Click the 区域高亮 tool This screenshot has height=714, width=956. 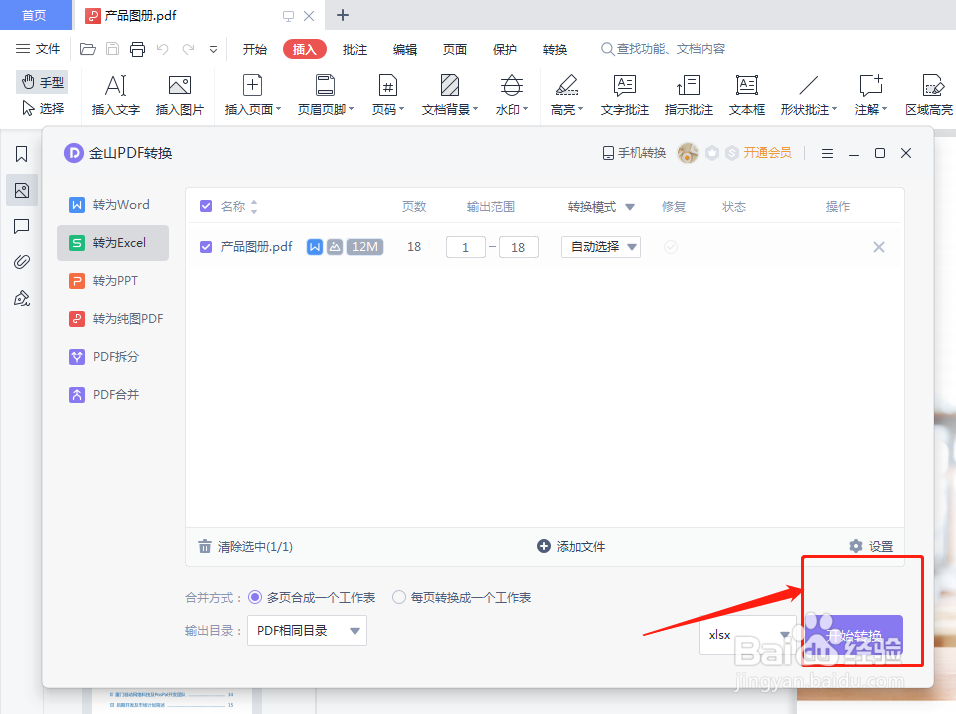click(929, 95)
